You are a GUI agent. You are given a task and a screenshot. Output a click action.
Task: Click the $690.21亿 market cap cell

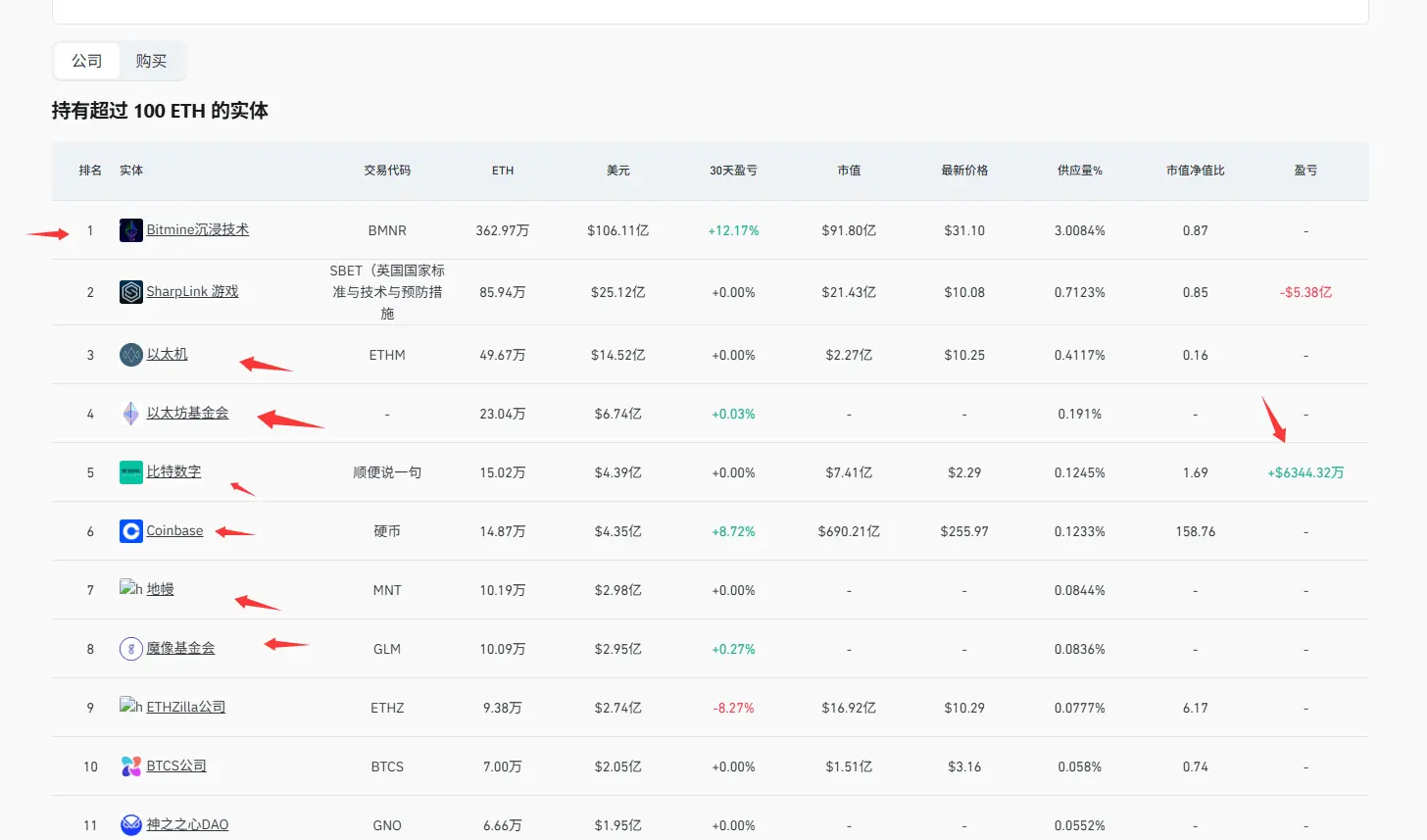click(850, 531)
